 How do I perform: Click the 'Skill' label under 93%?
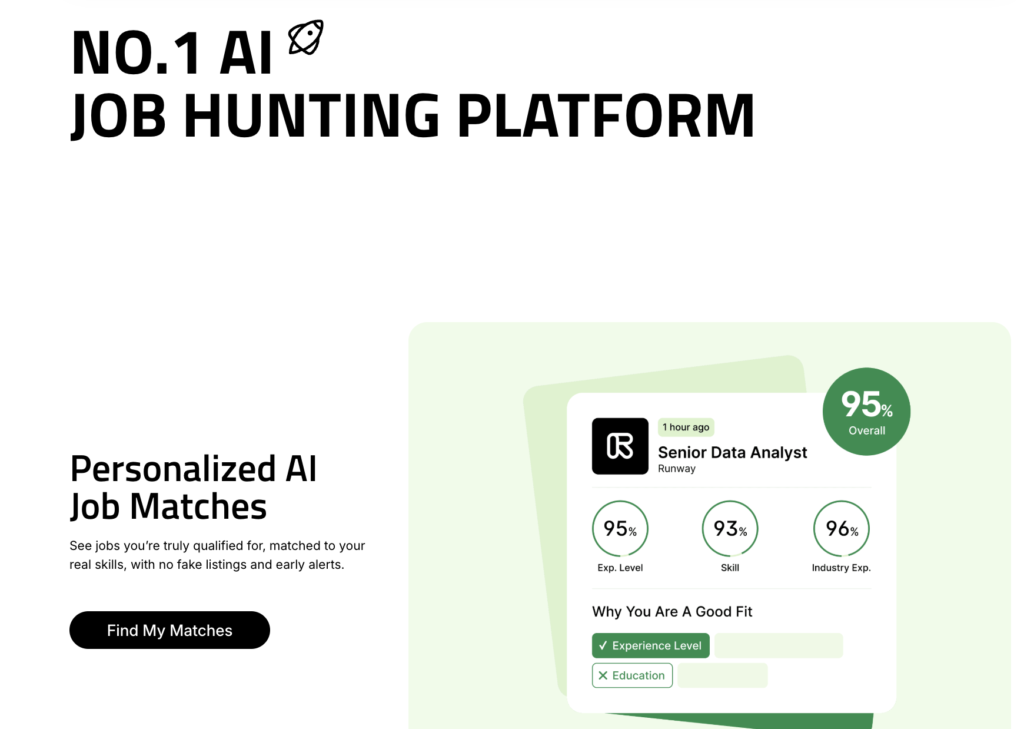(x=730, y=568)
